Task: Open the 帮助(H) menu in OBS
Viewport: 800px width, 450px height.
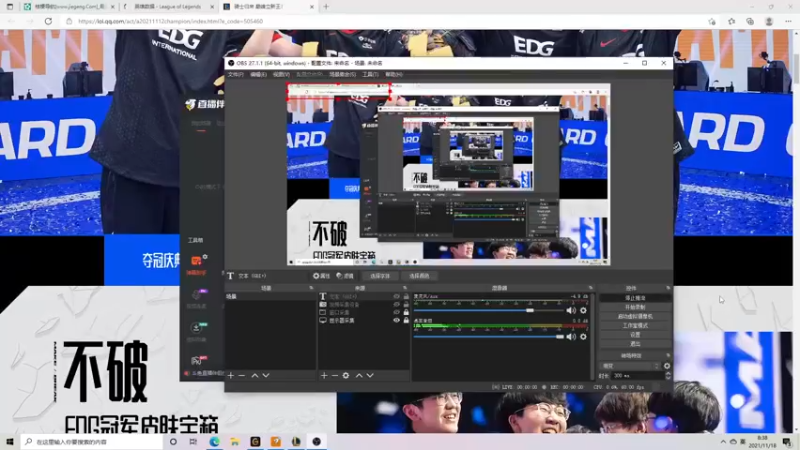Action: pos(394,74)
